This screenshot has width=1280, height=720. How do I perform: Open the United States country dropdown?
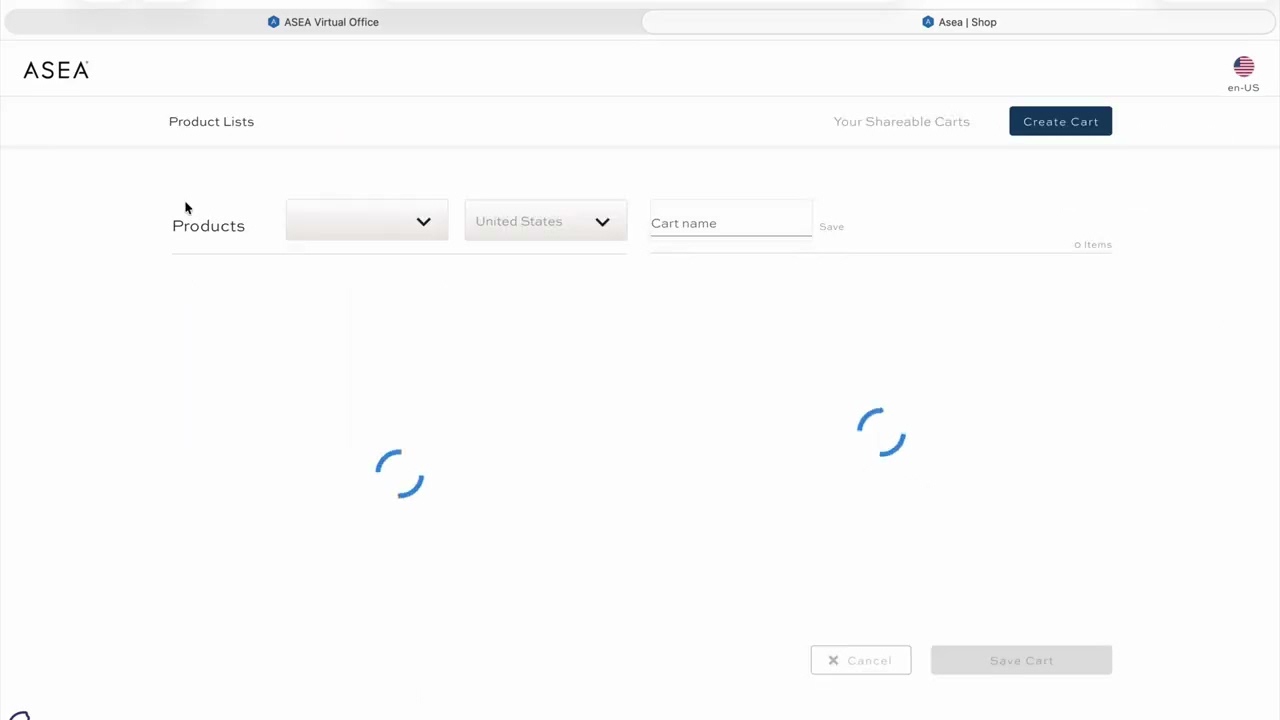tap(546, 221)
